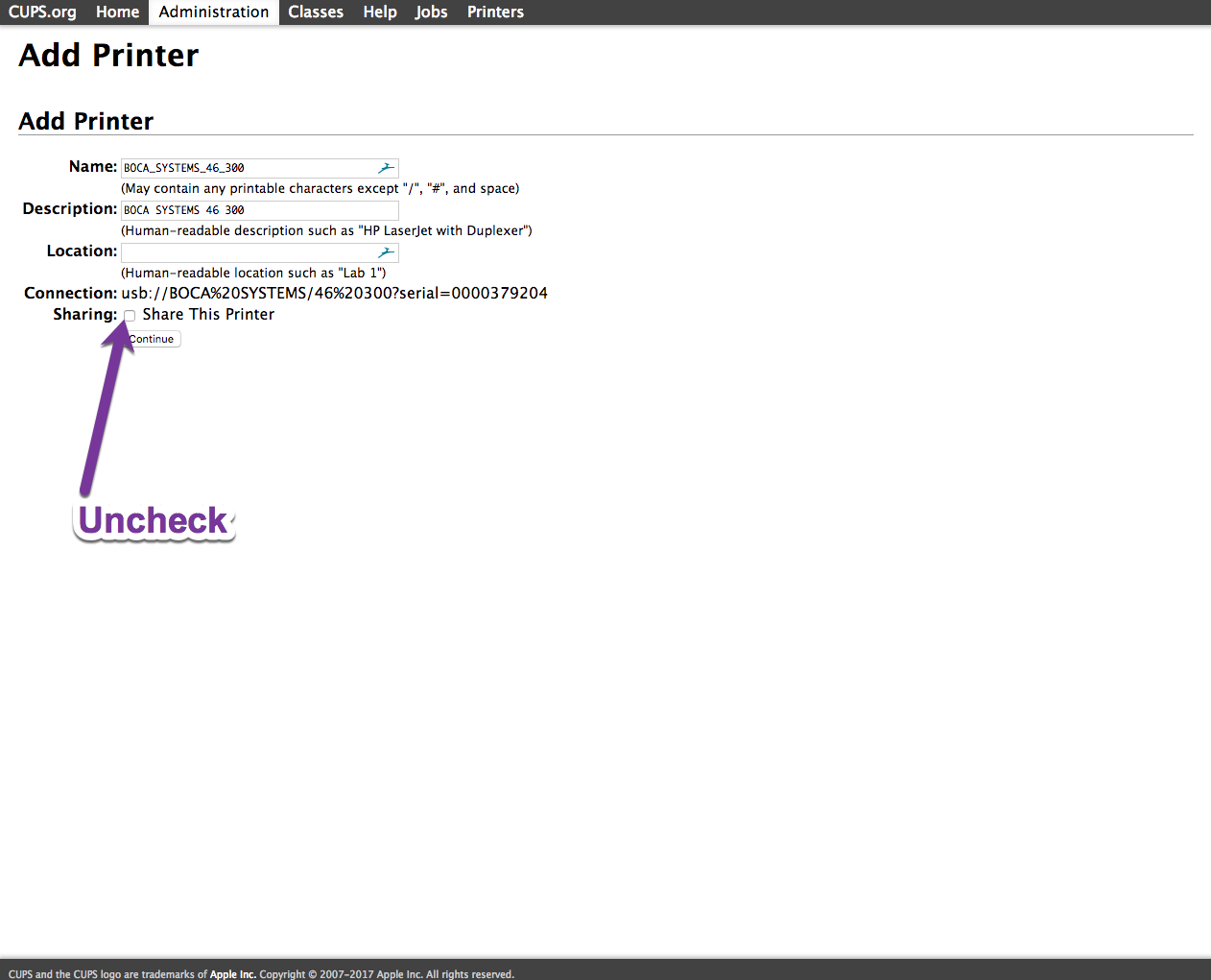Open the CUPS.org link
The image size is (1211, 980).
point(42,12)
